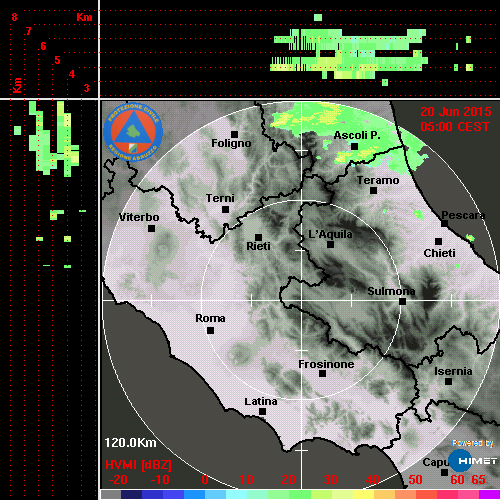Click the 120.0Km range label

click(x=130, y=443)
